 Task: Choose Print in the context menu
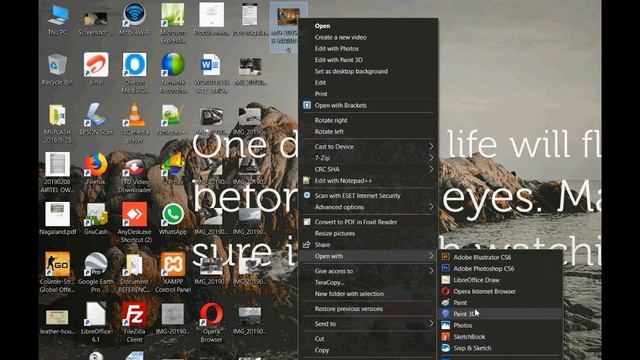(x=369, y=94)
